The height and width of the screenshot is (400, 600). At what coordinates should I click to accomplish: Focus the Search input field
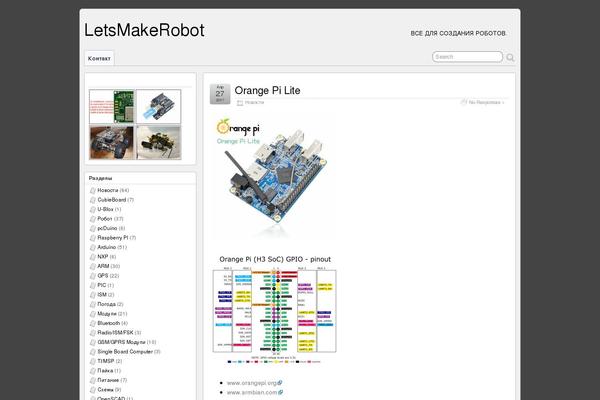click(467, 57)
